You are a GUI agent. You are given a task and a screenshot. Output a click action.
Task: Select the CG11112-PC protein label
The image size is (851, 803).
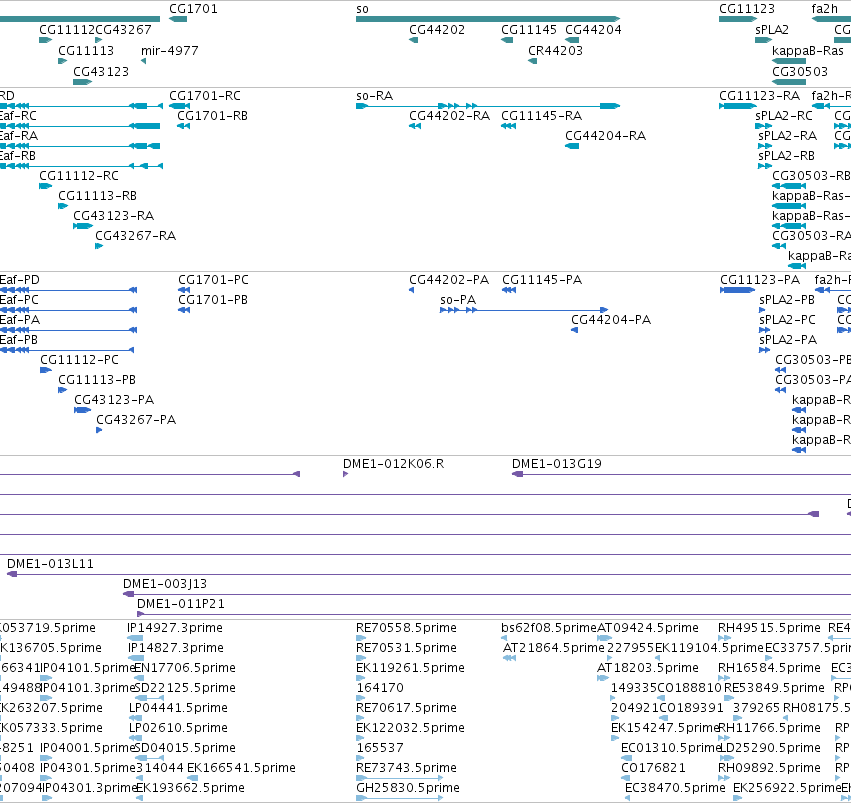point(79,361)
